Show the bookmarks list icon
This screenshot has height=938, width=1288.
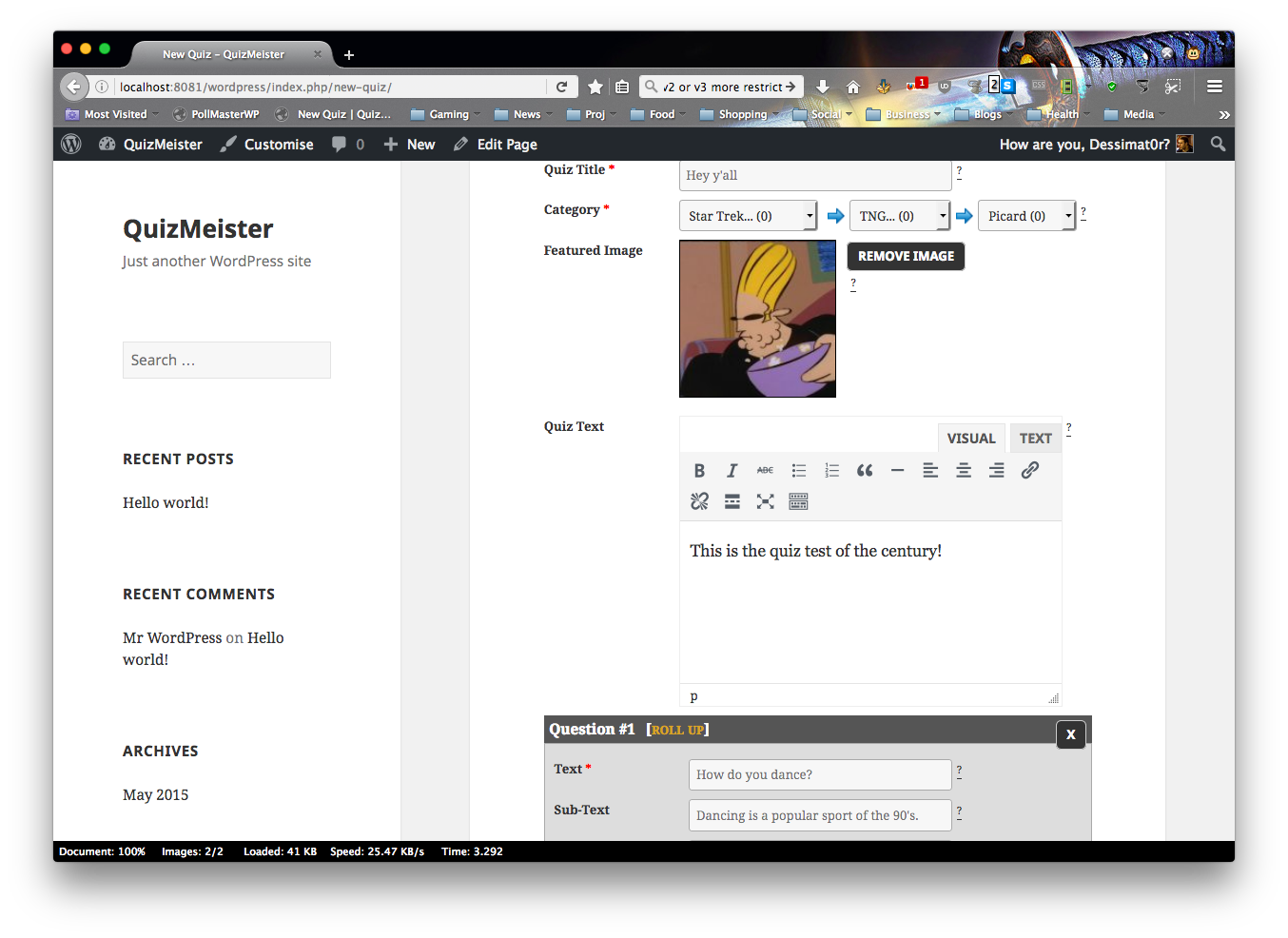(x=622, y=87)
